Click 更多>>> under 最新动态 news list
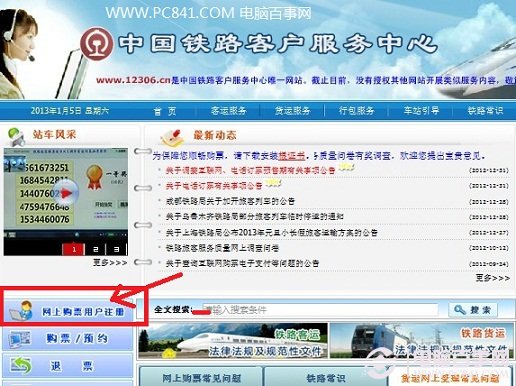This screenshot has width=516, height=386. click(x=493, y=278)
